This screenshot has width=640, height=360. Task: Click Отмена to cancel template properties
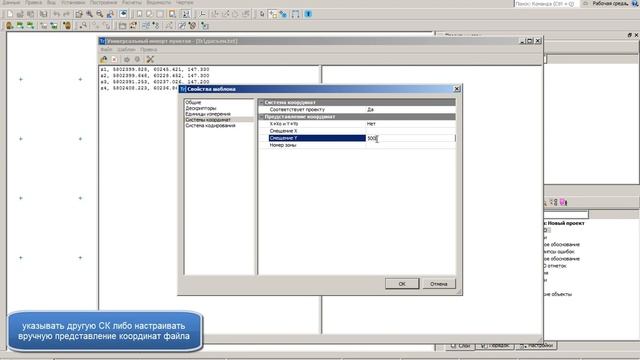438,284
